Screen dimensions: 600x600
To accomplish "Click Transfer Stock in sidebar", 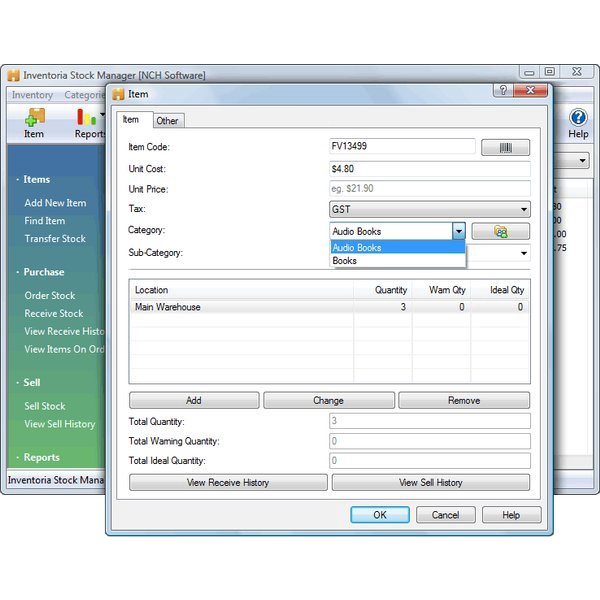I will pos(55,238).
